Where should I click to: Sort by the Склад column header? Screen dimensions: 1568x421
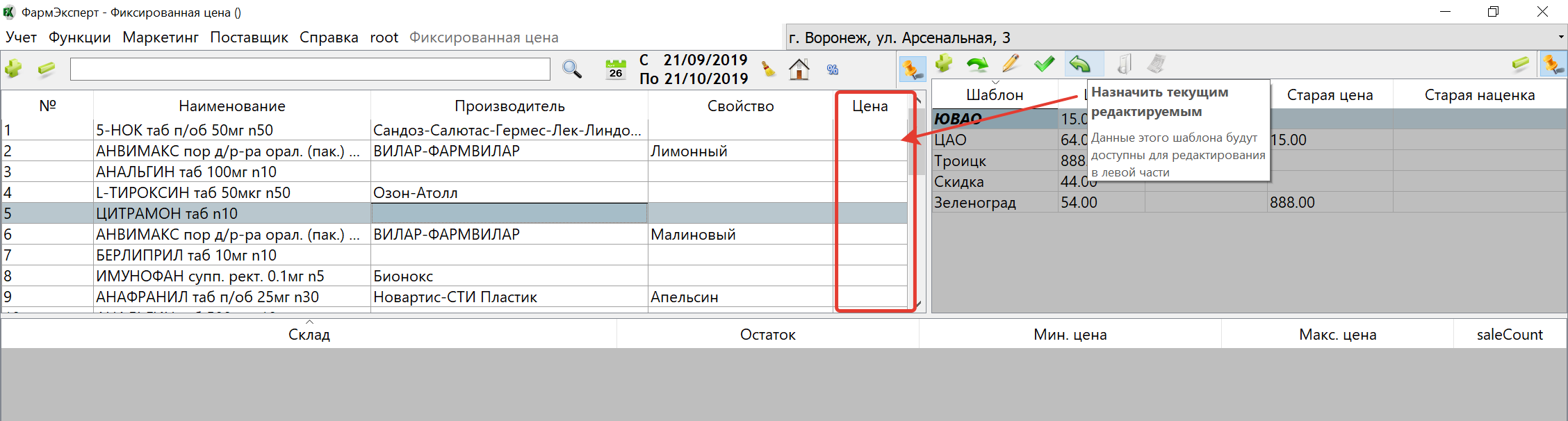point(309,335)
